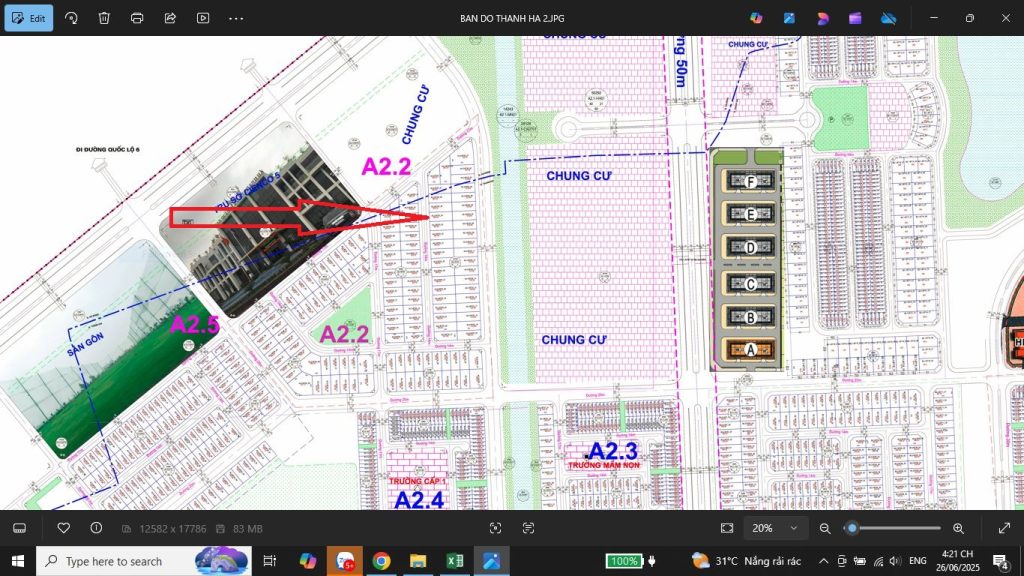This screenshot has height=576, width=1024.
Task: Click the zoom slider handle
Action: click(x=852, y=528)
